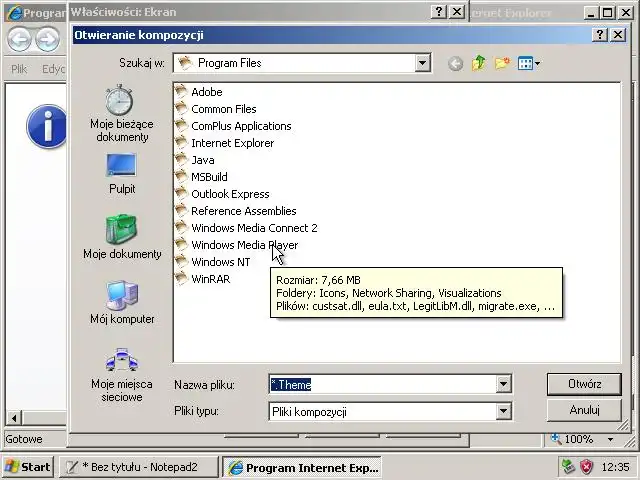Image resolution: width=640 pixels, height=480 pixels.
Task: Click the blue information icon in the IE page
Action: pyautogui.click(x=47, y=126)
